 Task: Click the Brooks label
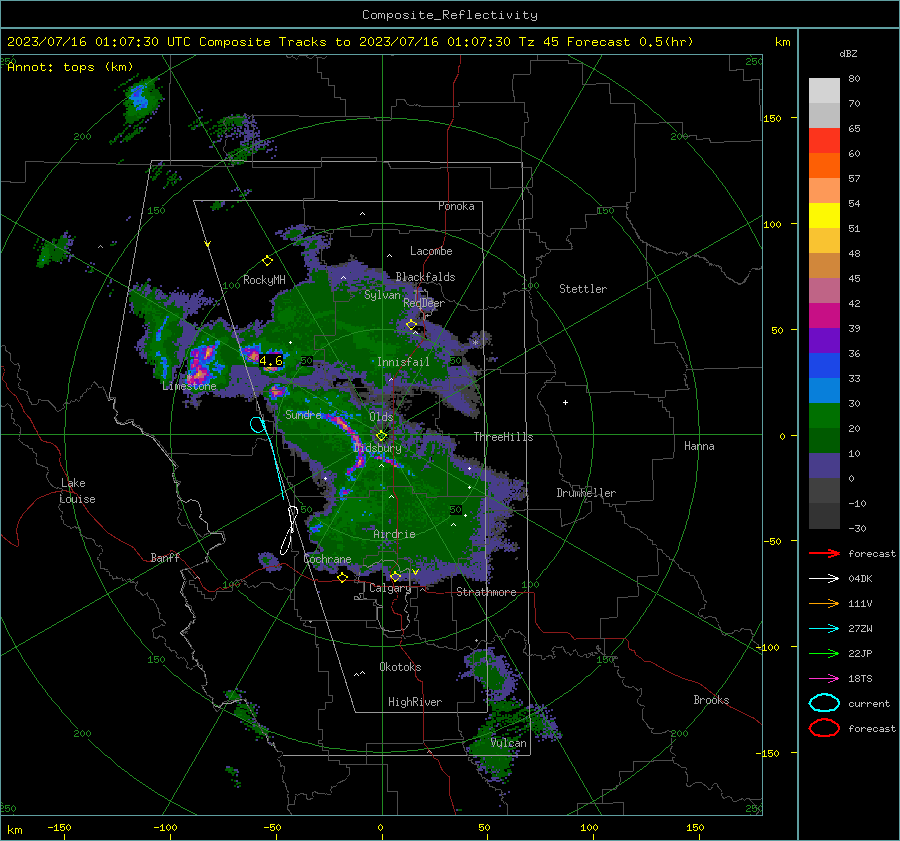(711, 700)
